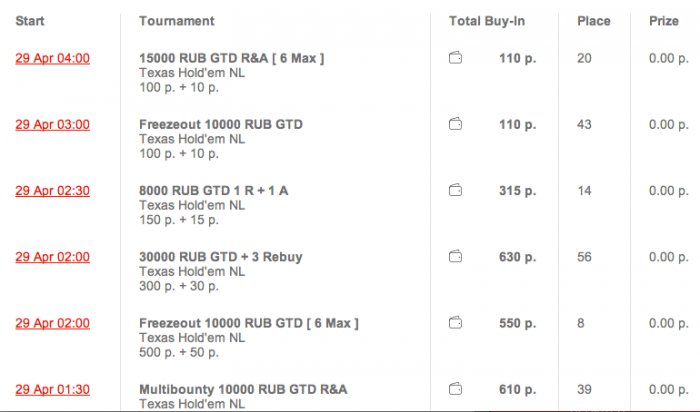Screen dimensions: 700x412
Task: Open the 29 Apr 01:30 start link
Action: click(x=52, y=389)
